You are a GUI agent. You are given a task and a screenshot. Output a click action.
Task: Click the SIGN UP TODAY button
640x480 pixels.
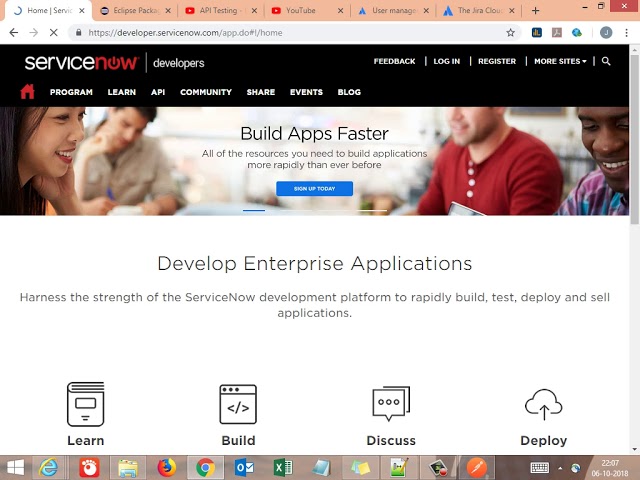point(314,189)
